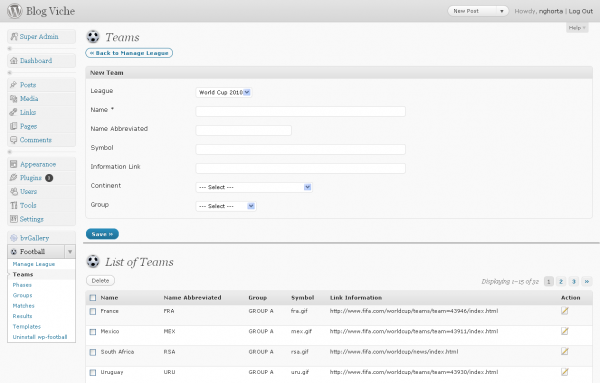Open Matches submenu item
Image resolution: width=600 pixels, height=383 pixels.
click(x=24, y=306)
